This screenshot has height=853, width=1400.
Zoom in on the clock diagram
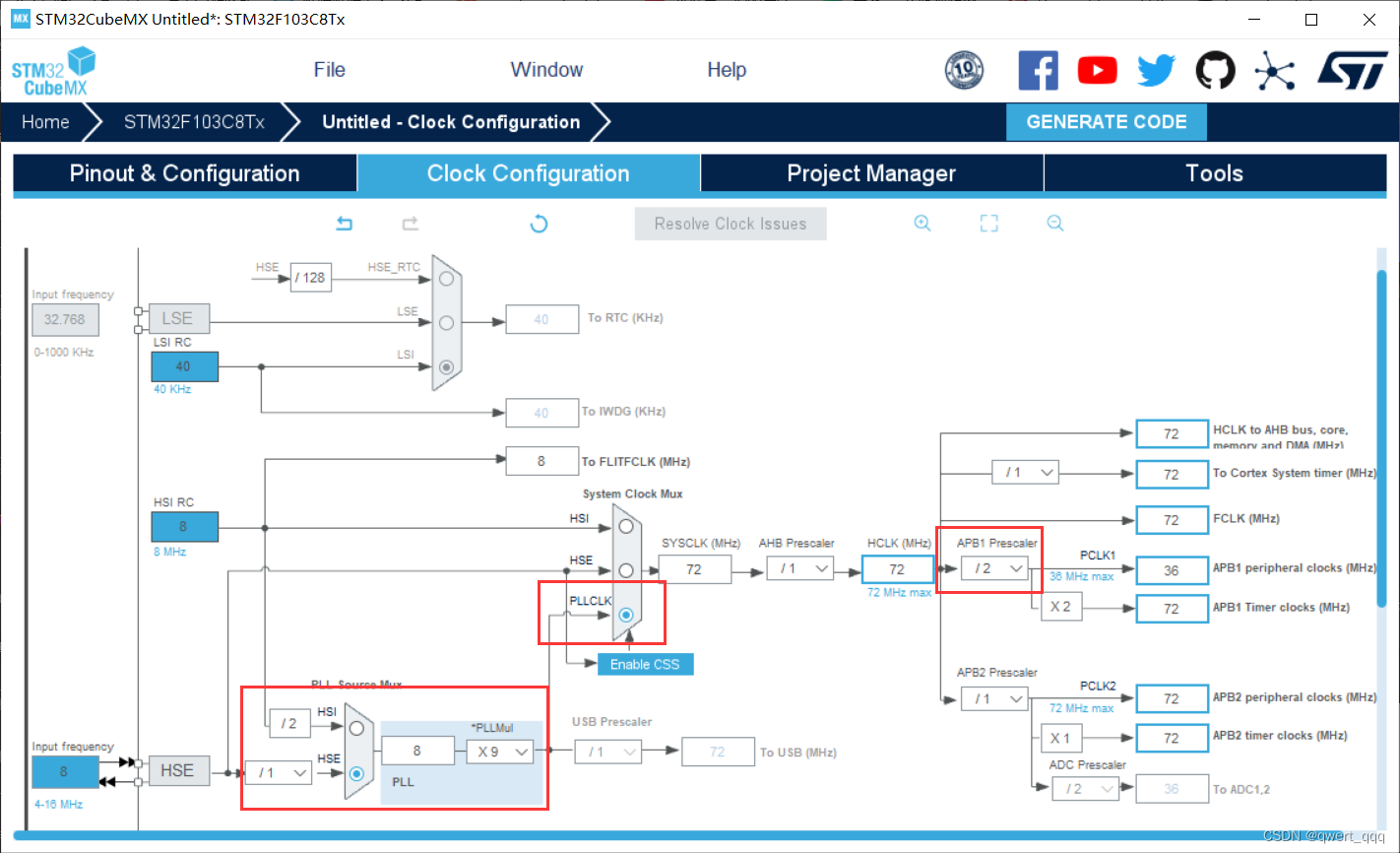923,224
